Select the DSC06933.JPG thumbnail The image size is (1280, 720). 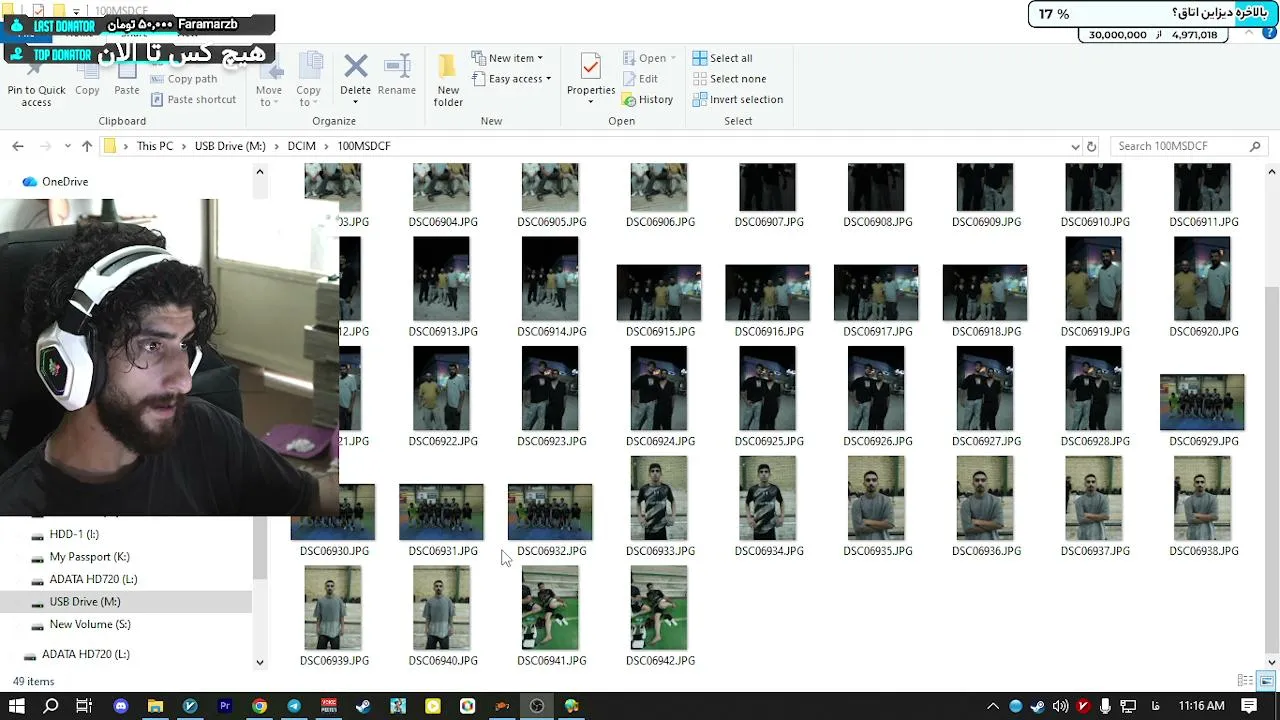[659, 498]
